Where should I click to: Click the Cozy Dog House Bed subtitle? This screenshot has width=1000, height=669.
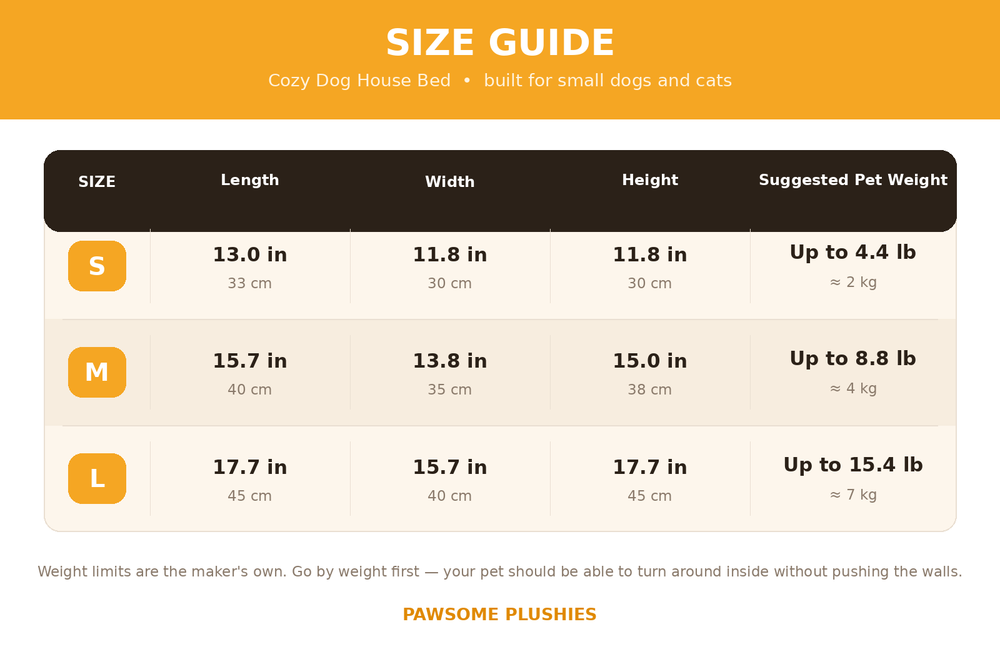[x=500, y=80]
